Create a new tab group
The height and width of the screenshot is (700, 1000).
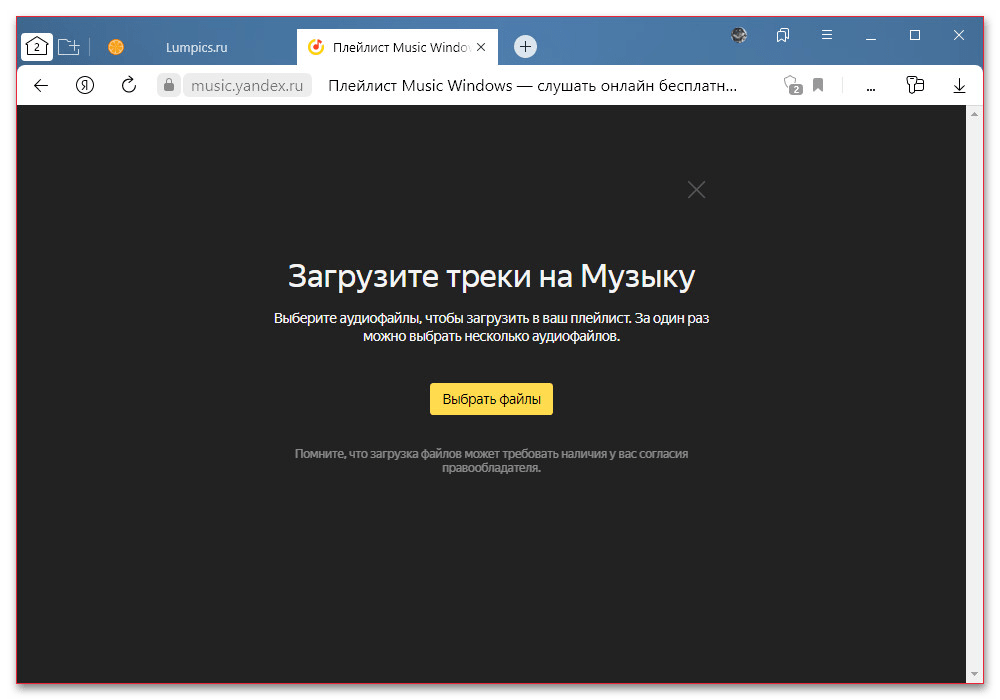[68, 47]
